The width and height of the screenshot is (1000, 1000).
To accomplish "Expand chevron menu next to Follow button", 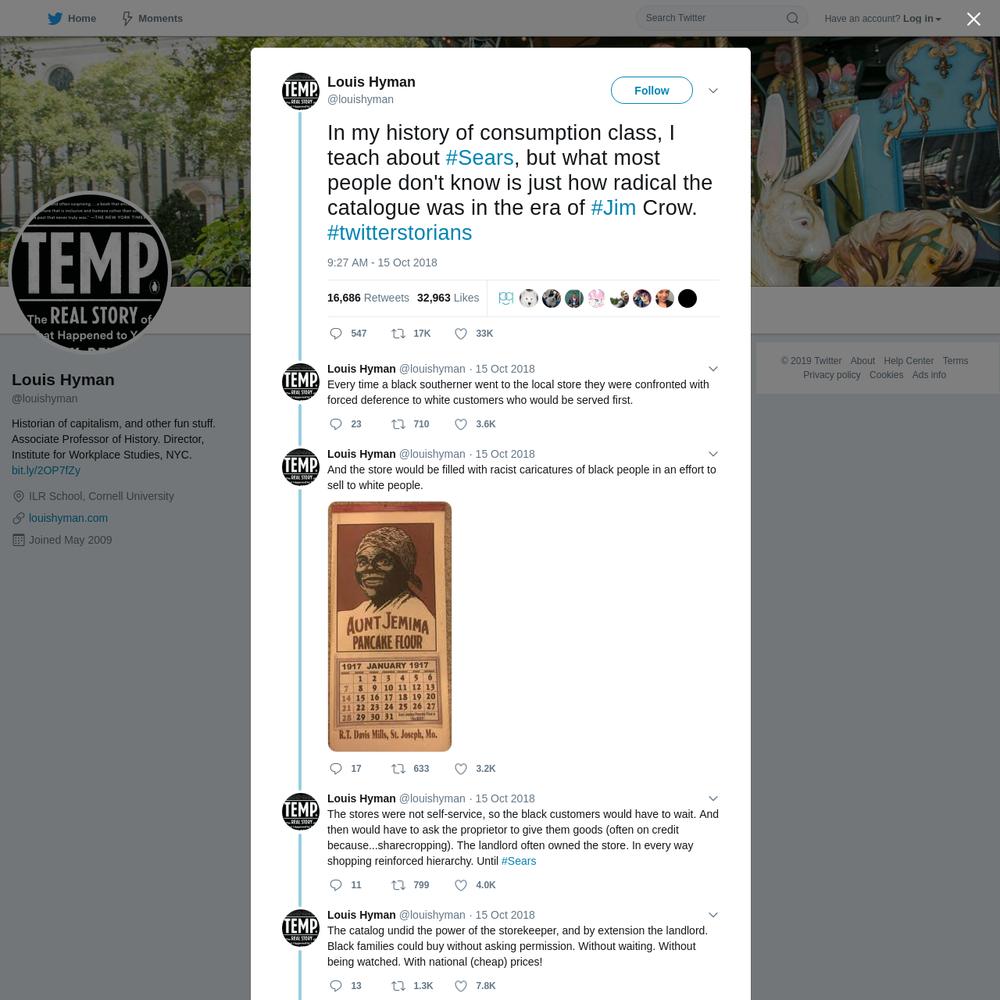I will (713, 91).
